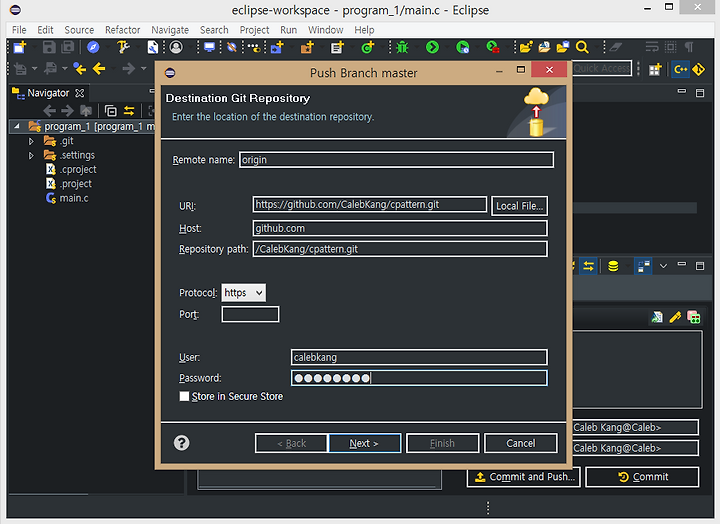This screenshot has height=524, width=720.
Task: Open the File menu
Action: pyautogui.click(x=19, y=30)
